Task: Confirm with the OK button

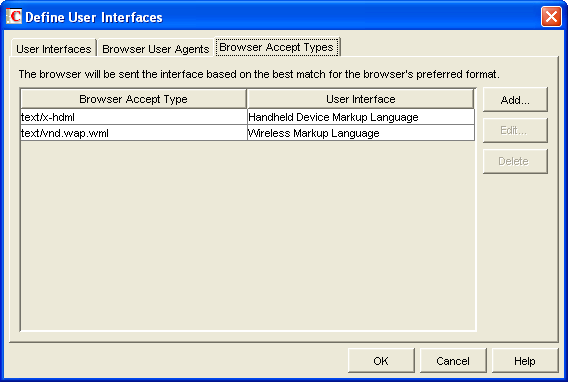Action: point(381,361)
